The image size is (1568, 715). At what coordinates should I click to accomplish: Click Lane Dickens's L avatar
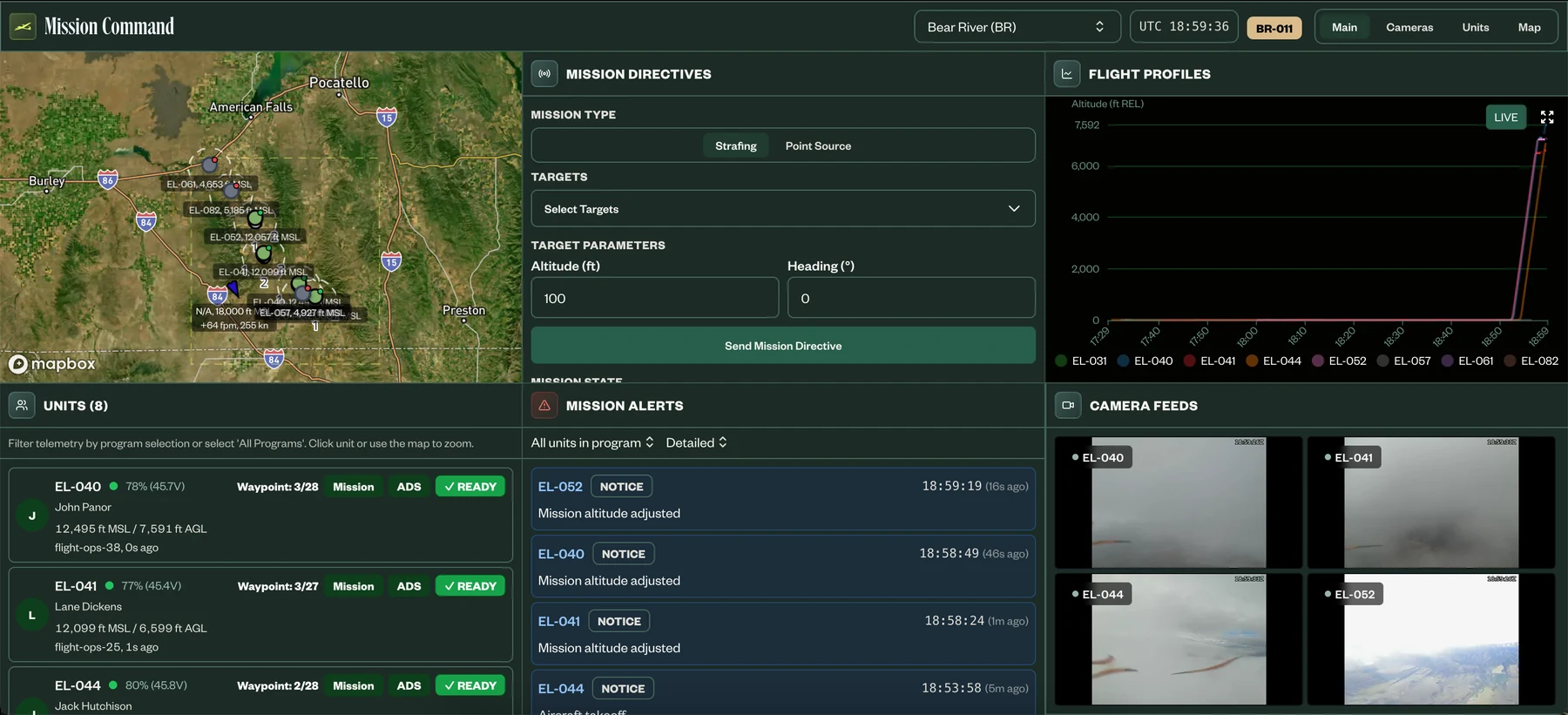click(x=32, y=615)
